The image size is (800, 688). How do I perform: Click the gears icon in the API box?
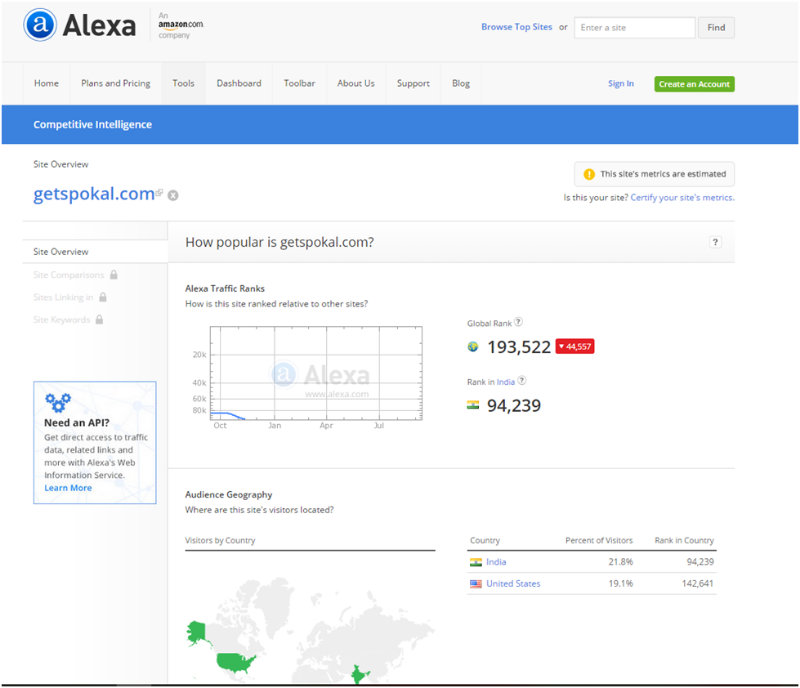tap(58, 403)
